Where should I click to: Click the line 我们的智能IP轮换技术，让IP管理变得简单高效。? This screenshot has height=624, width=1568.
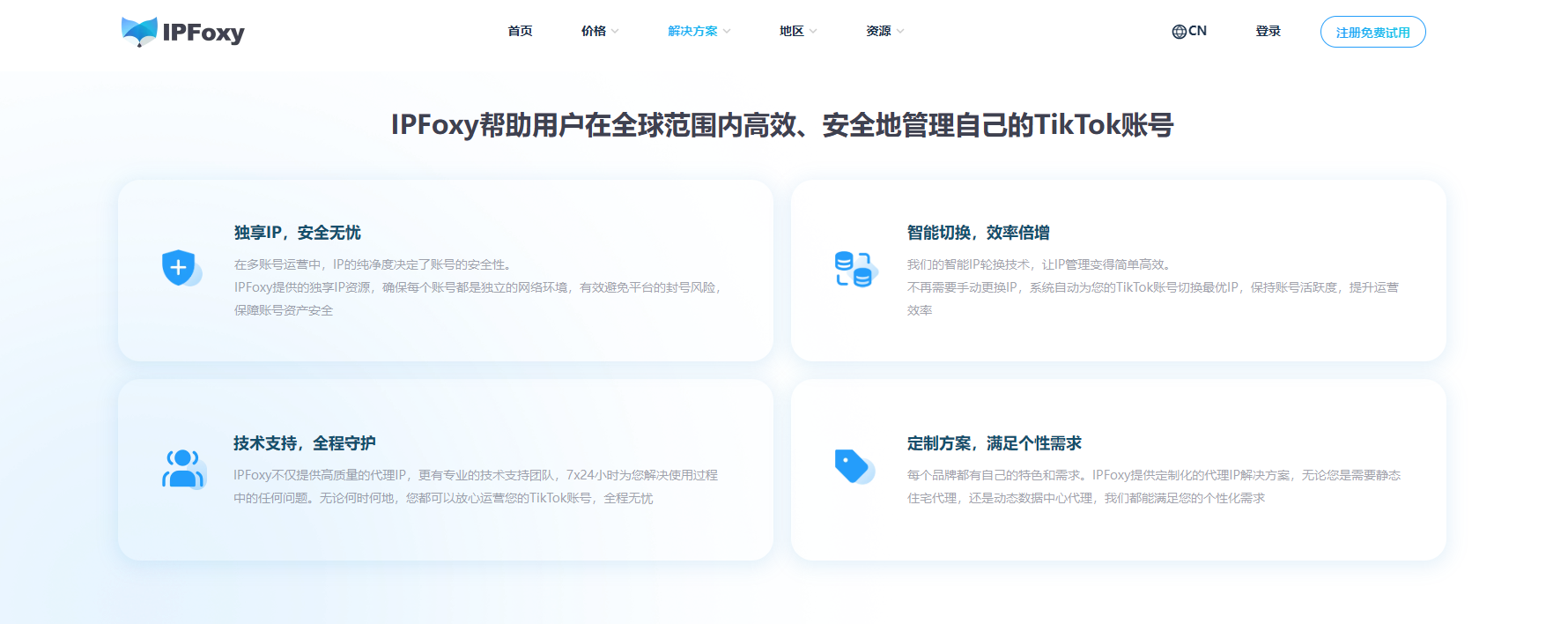point(1041,264)
